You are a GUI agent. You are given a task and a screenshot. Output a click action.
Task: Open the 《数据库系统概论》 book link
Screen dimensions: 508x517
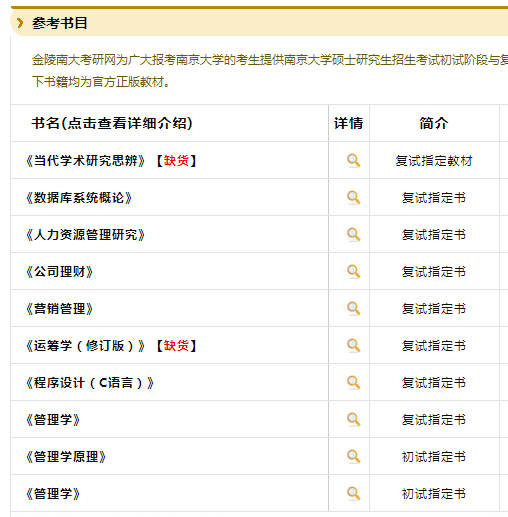click(79, 198)
